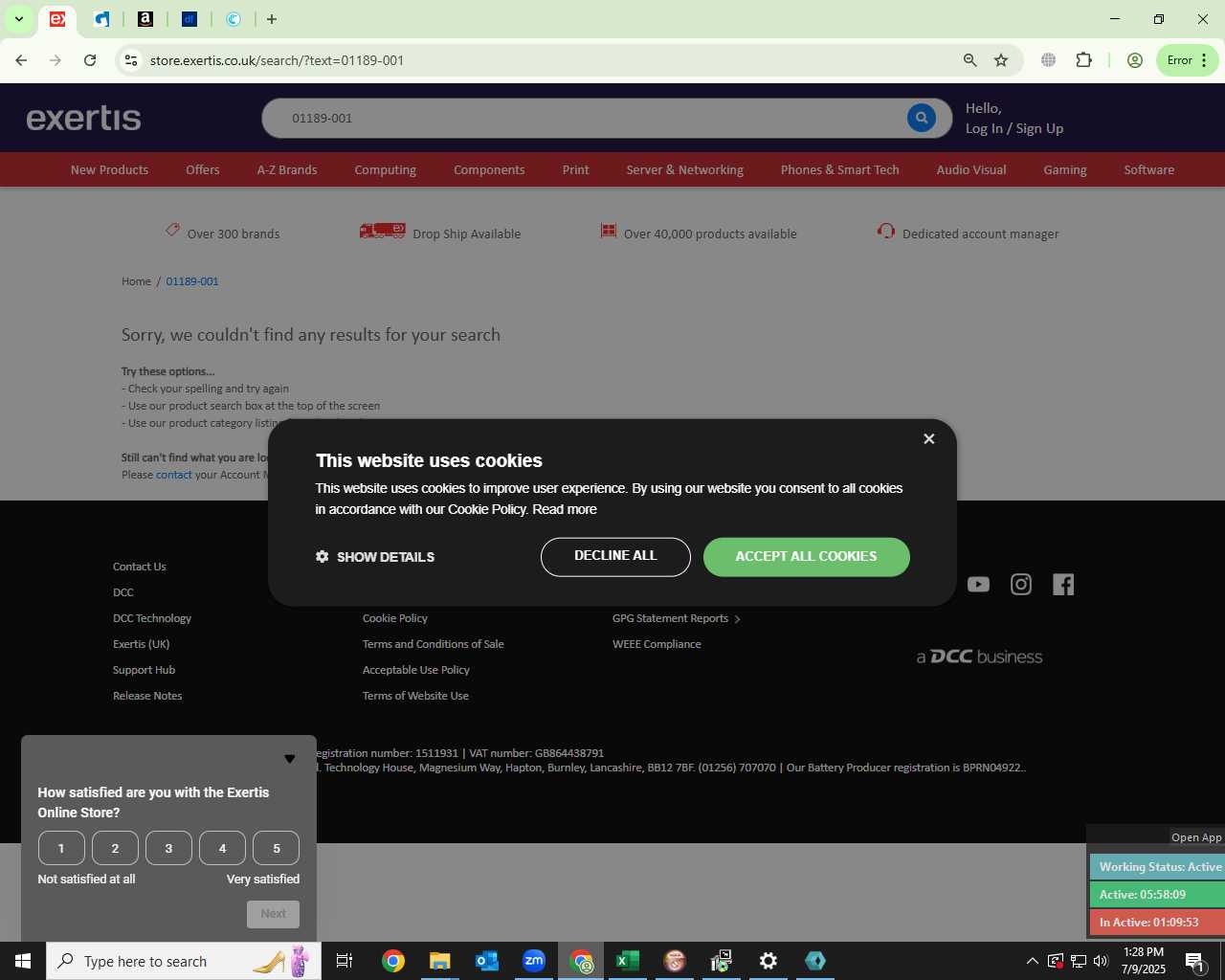Bookmark this page with star icon
This screenshot has width=1225, height=980.
click(x=1001, y=60)
